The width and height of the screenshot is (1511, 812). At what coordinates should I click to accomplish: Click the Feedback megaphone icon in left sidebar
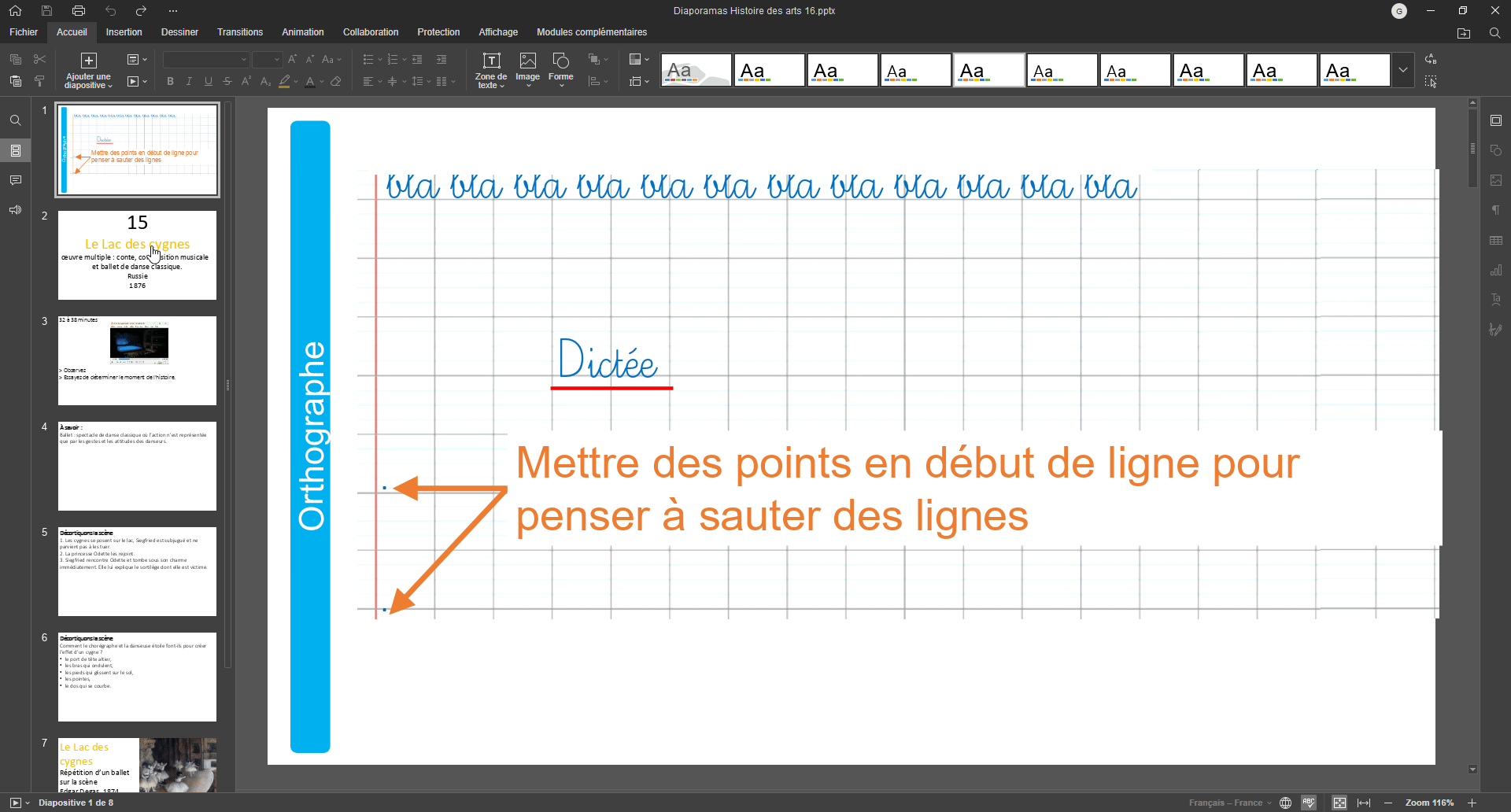(x=15, y=210)
